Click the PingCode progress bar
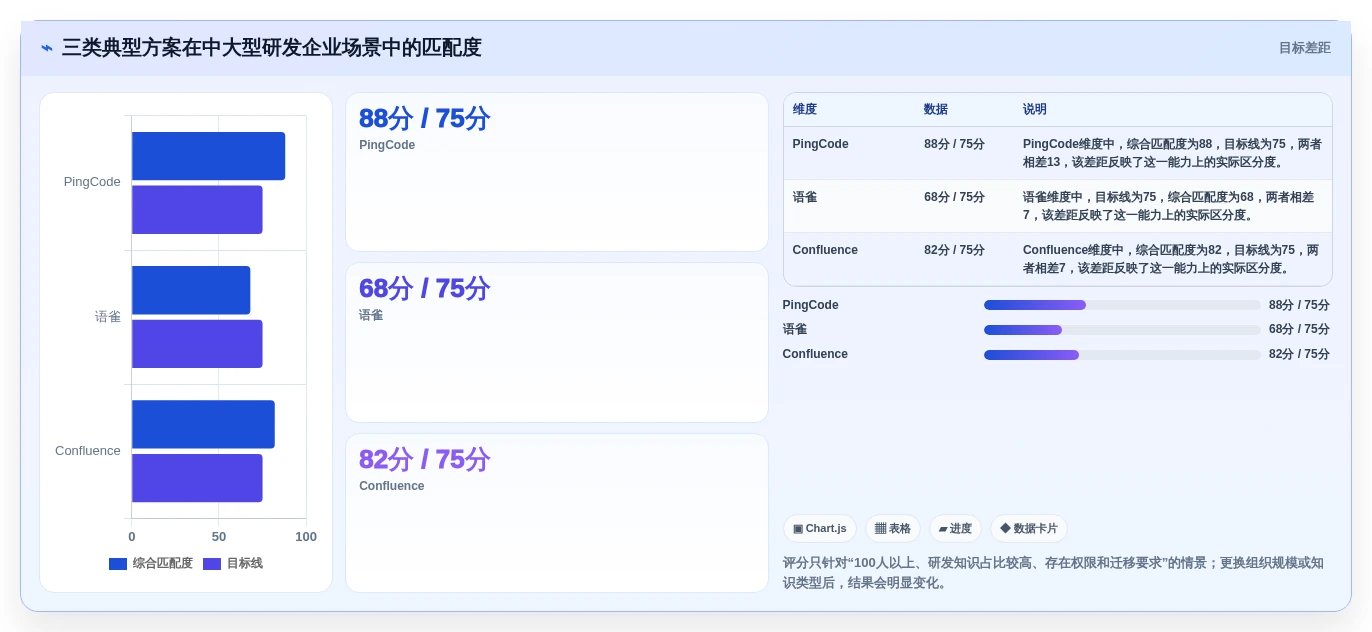The width and height of the screenshot is (1372, 632). click(x=1122, y=305)
